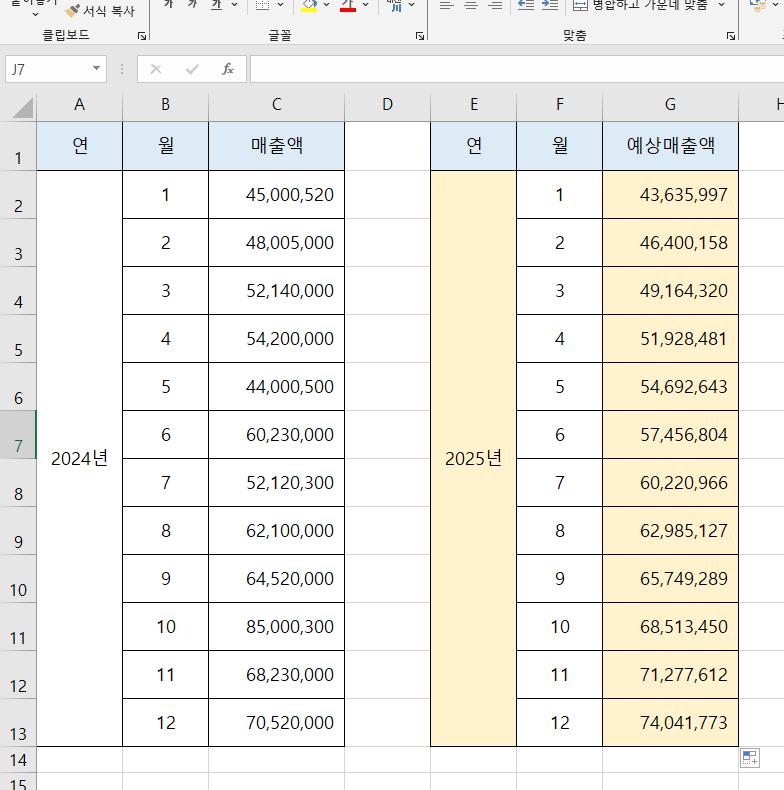Click cell with value 48,005,000

[x=277, y=242]
